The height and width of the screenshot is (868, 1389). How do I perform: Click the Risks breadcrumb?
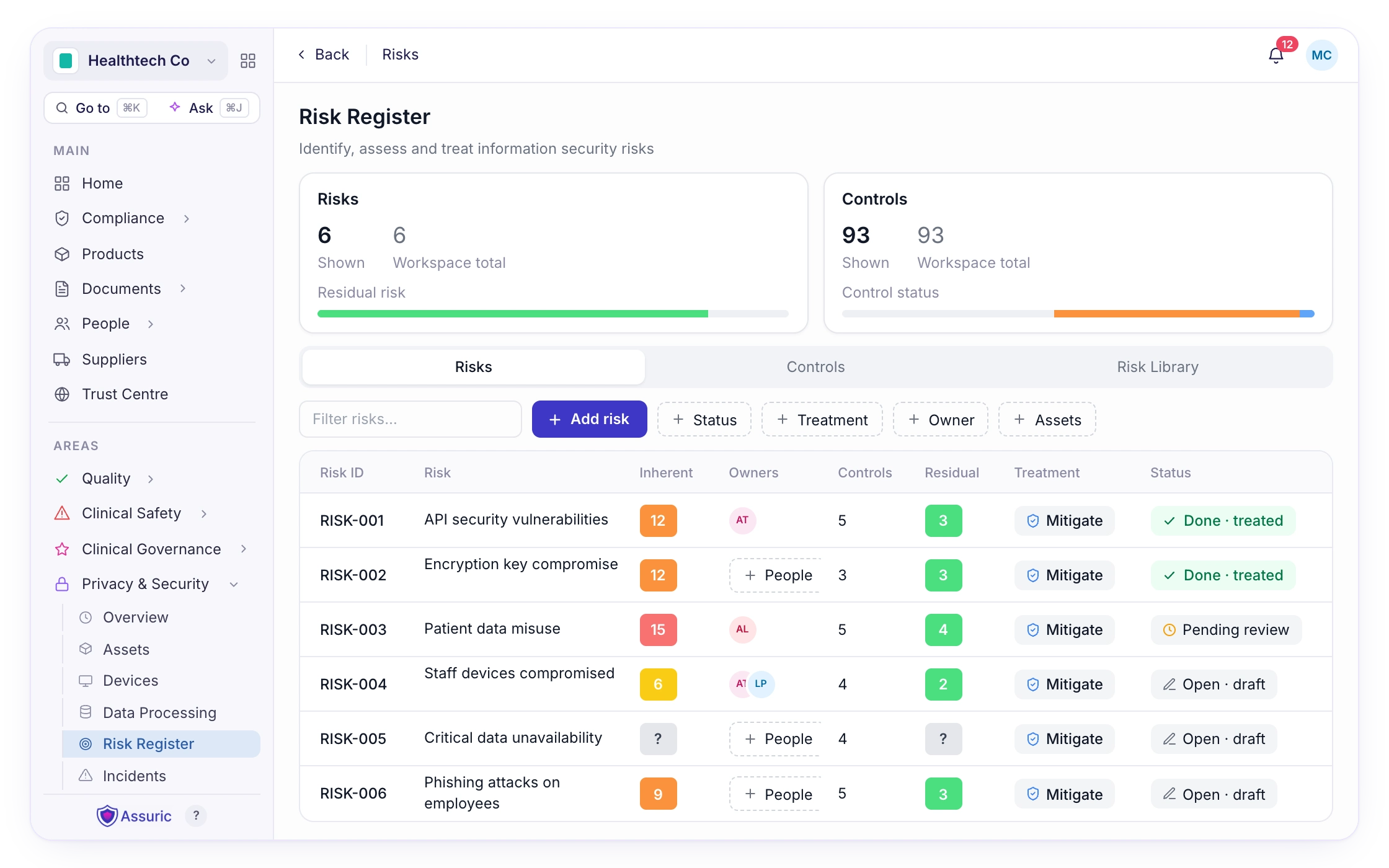[400, 55]
